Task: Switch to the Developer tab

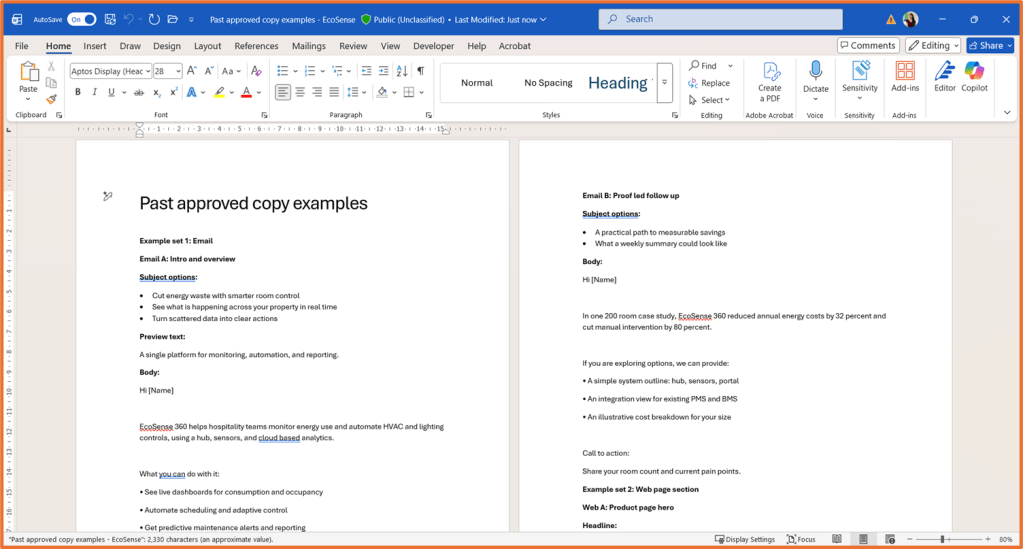Action: [x=433, y=46]
